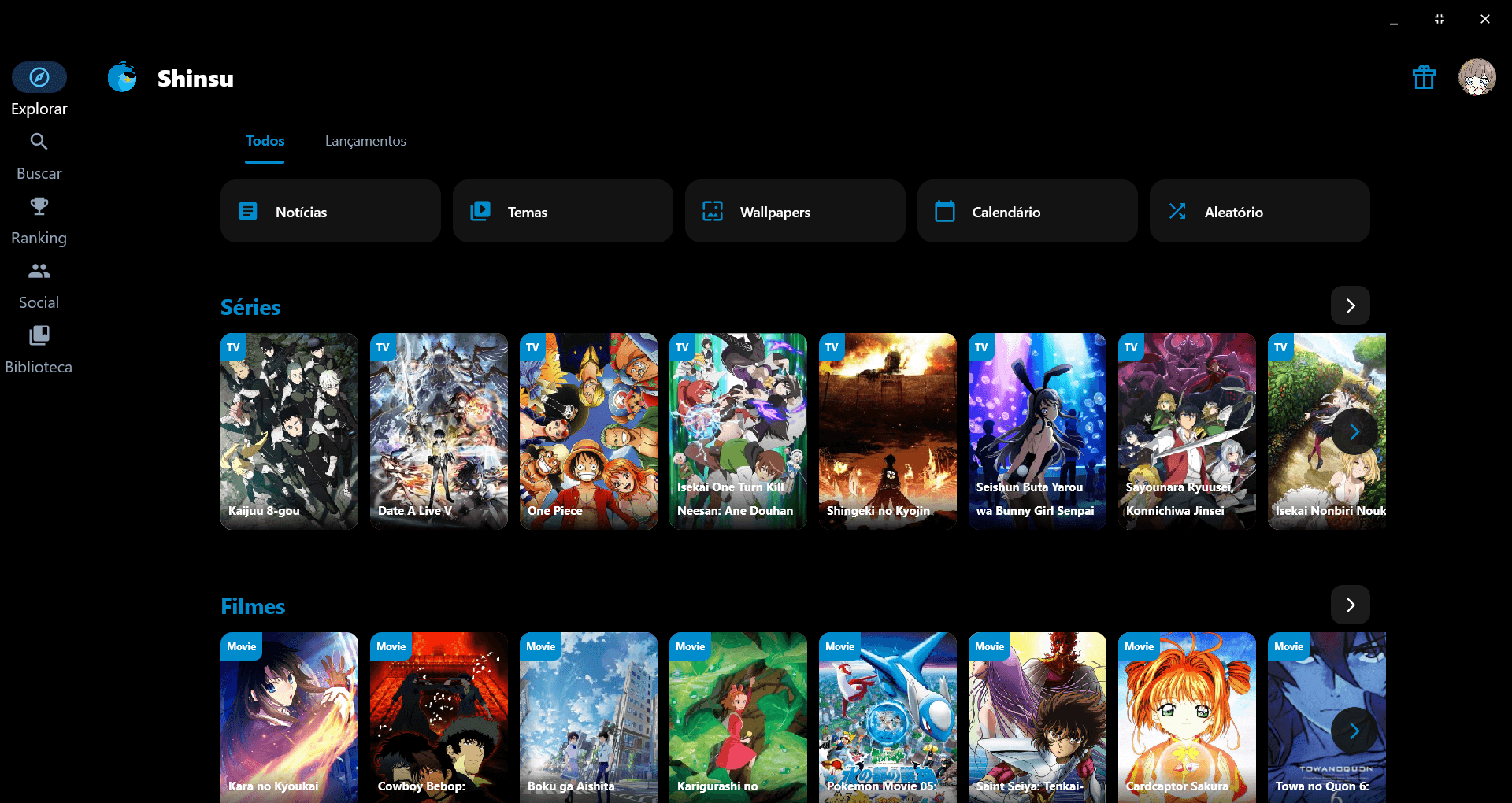The height and width of the screenshot is (803, 1512).
Task: Open the Explorar compass icon
Action: [x=39, y=77]
